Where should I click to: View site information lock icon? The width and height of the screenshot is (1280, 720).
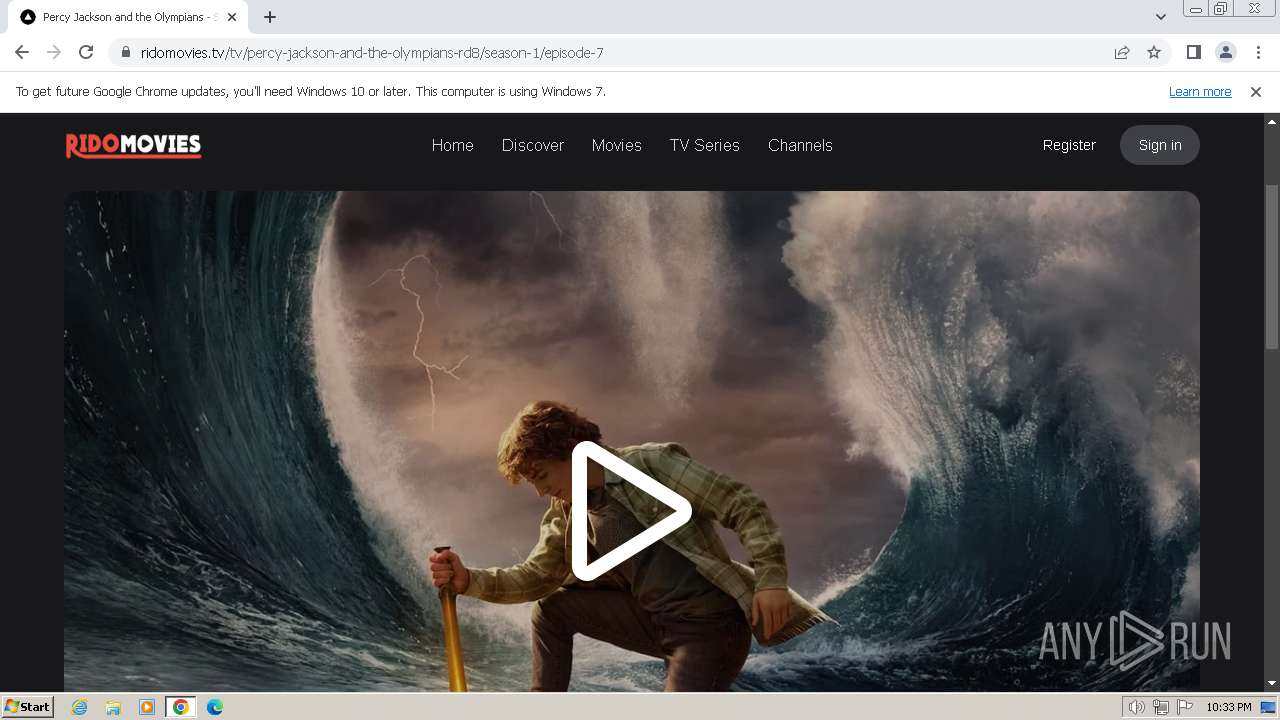pyautogui.click(x=125, y=52)
